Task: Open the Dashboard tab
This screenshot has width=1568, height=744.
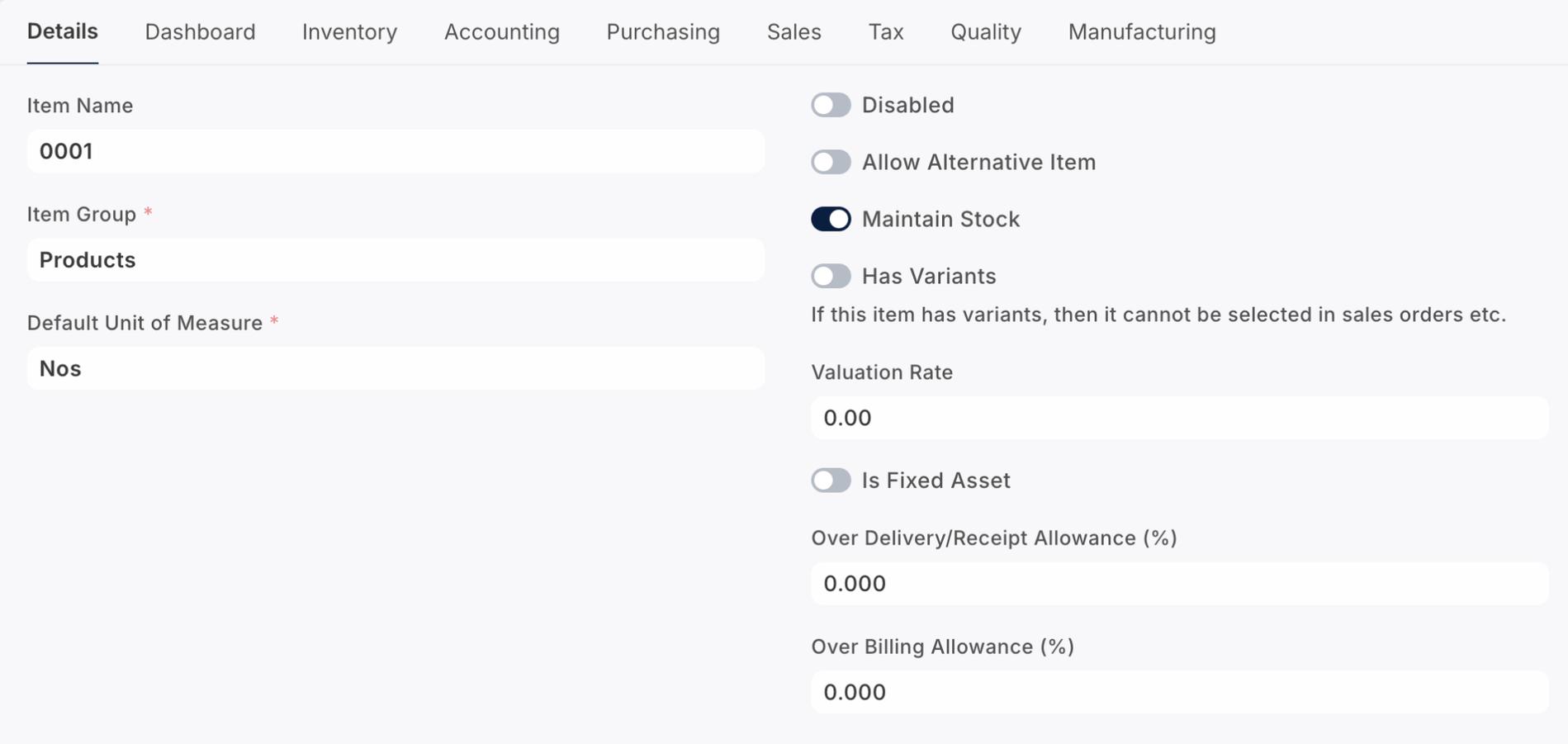Action: coord(200,31)
